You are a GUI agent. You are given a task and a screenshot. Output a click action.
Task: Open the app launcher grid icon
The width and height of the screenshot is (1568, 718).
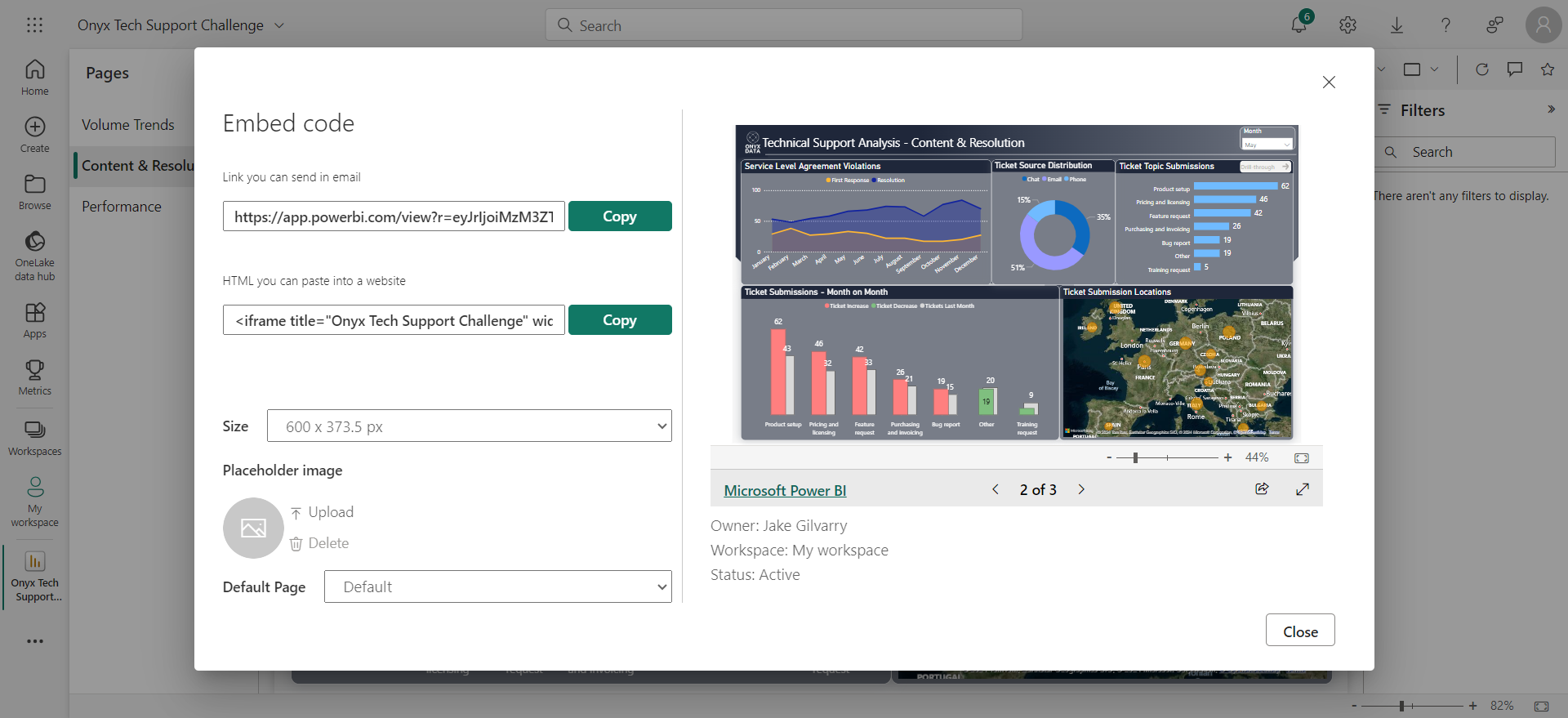tap(34, 25)
